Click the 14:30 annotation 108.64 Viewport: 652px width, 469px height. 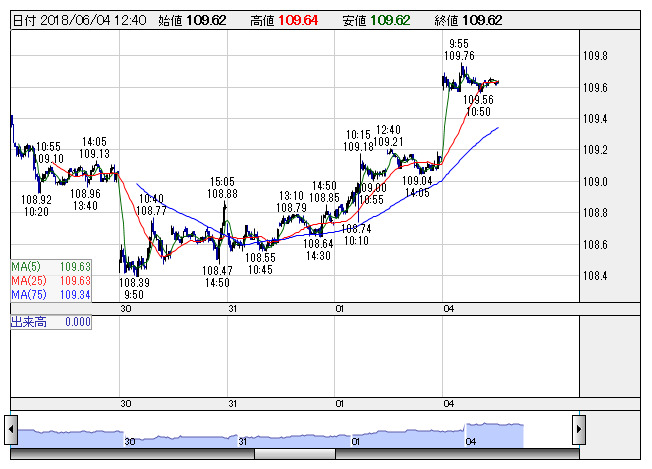[319, 249]
